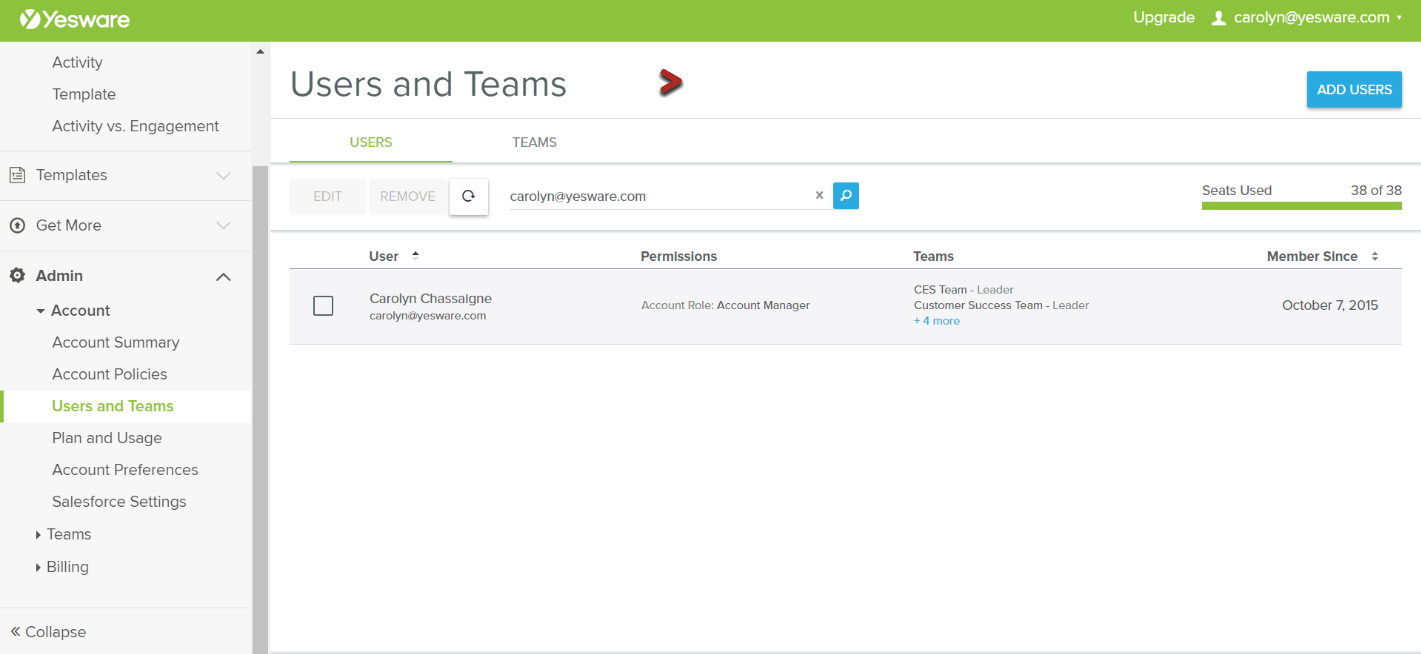Click the user profile icon in header
The height and width of the screenshot is (654, 1421).
1218,18
